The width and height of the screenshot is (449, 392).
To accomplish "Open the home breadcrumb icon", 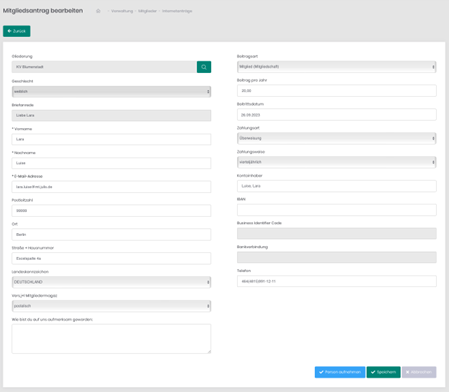I will 98,11.
